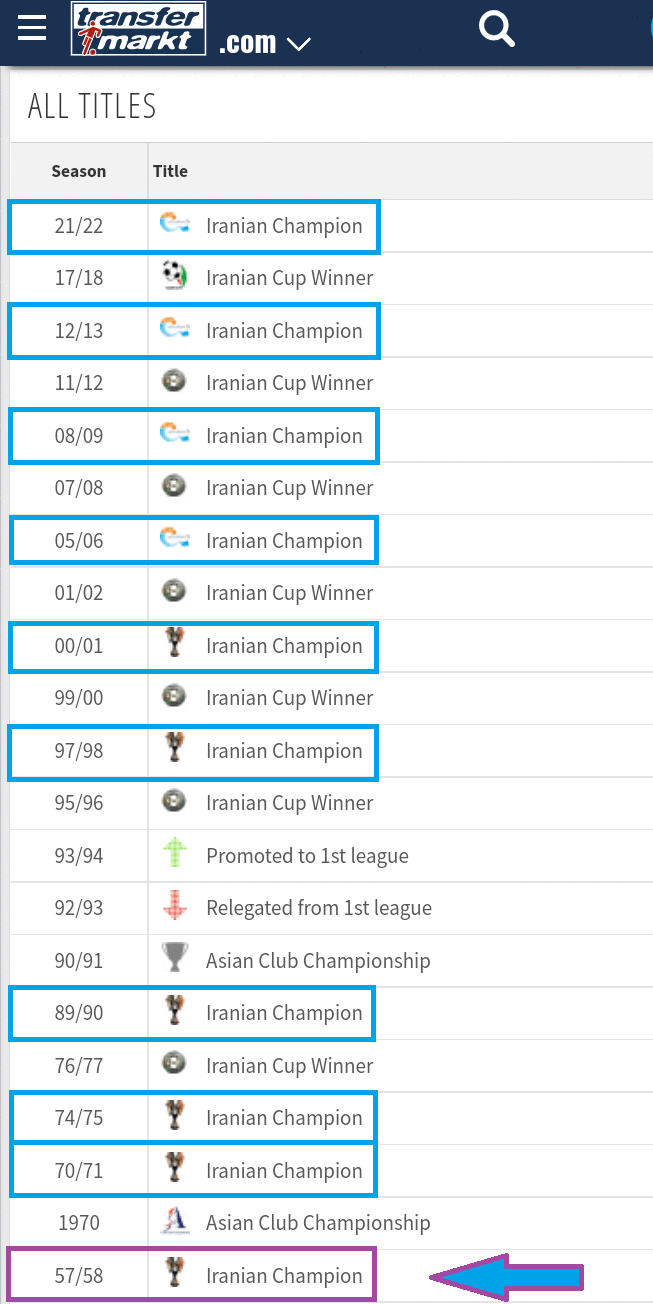Screen dimensions: 653x1304
Task: Click the 17/18 Iranian Cup Winner icon
Action: [x=175, y=277]
